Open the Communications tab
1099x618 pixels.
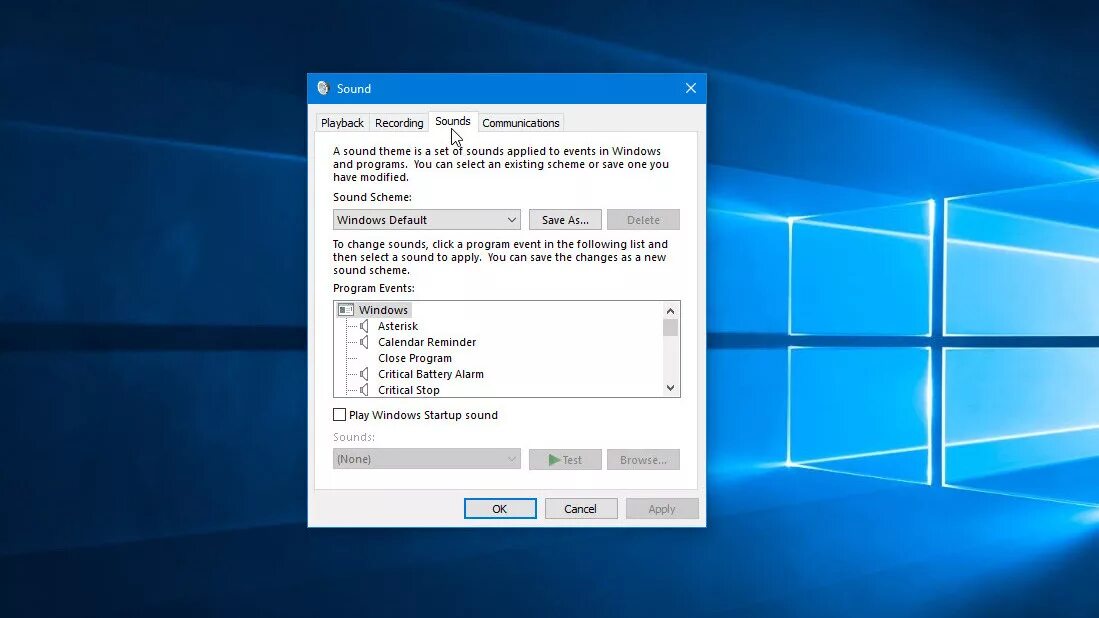point(521,123)
